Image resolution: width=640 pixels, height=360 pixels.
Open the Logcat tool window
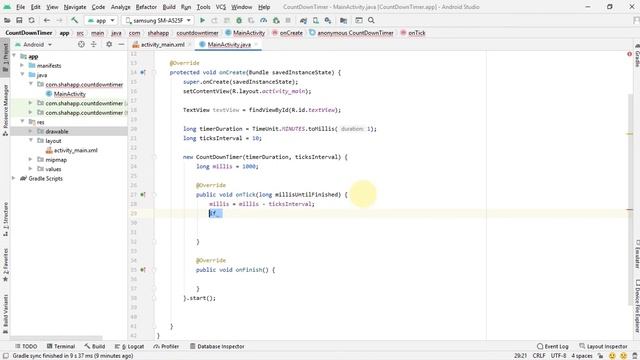point(129,346)
